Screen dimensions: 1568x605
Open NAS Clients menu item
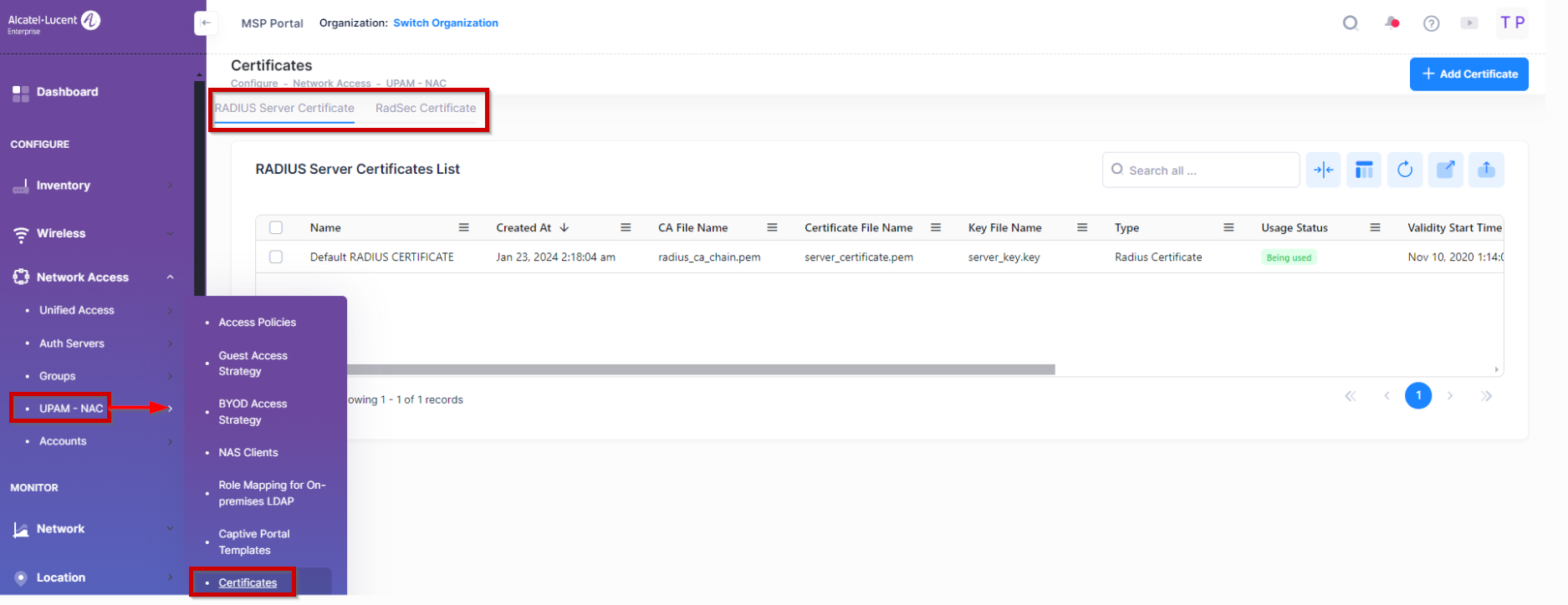pos(248,452)
